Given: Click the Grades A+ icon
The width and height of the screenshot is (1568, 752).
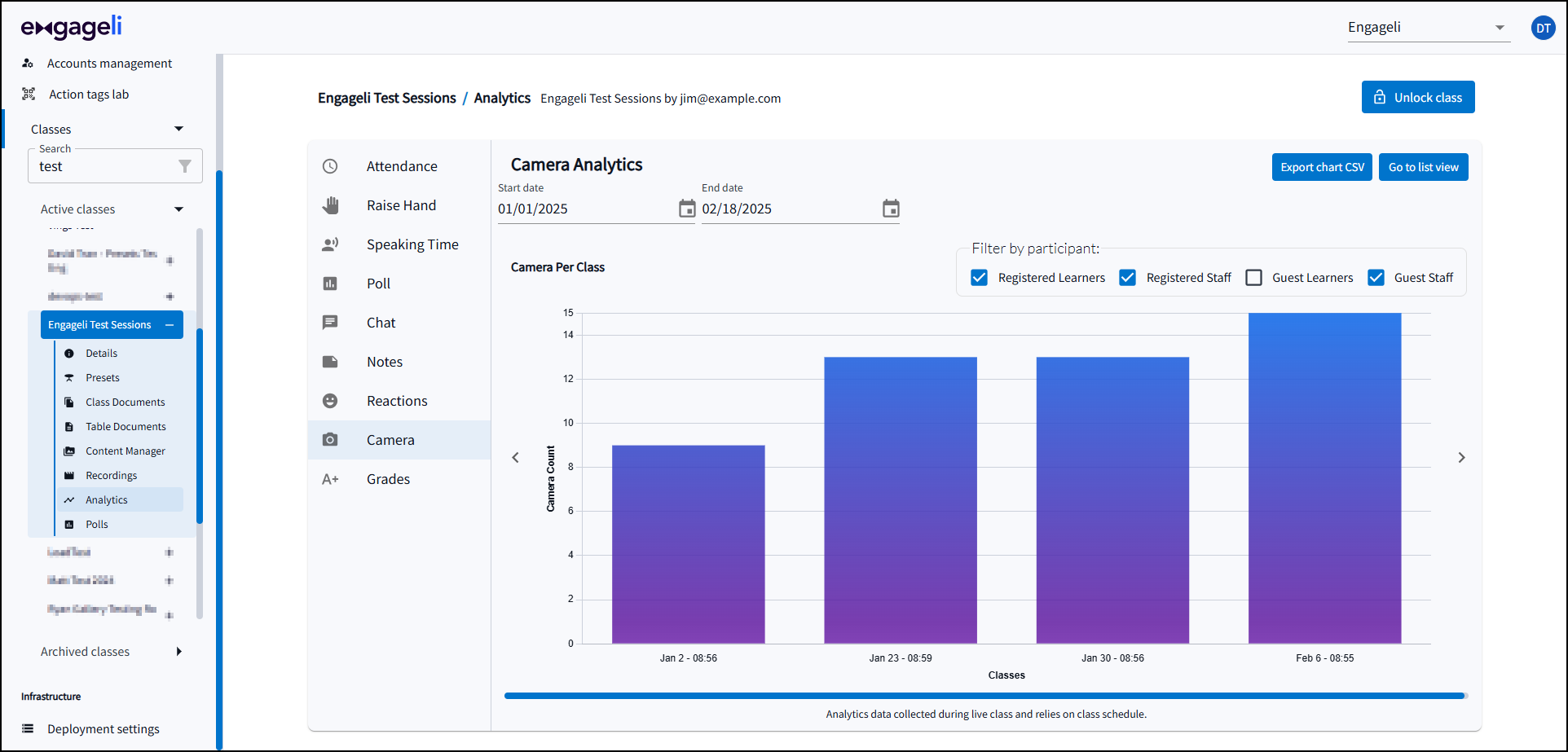Looking at the screenshot, I should 330,479.
